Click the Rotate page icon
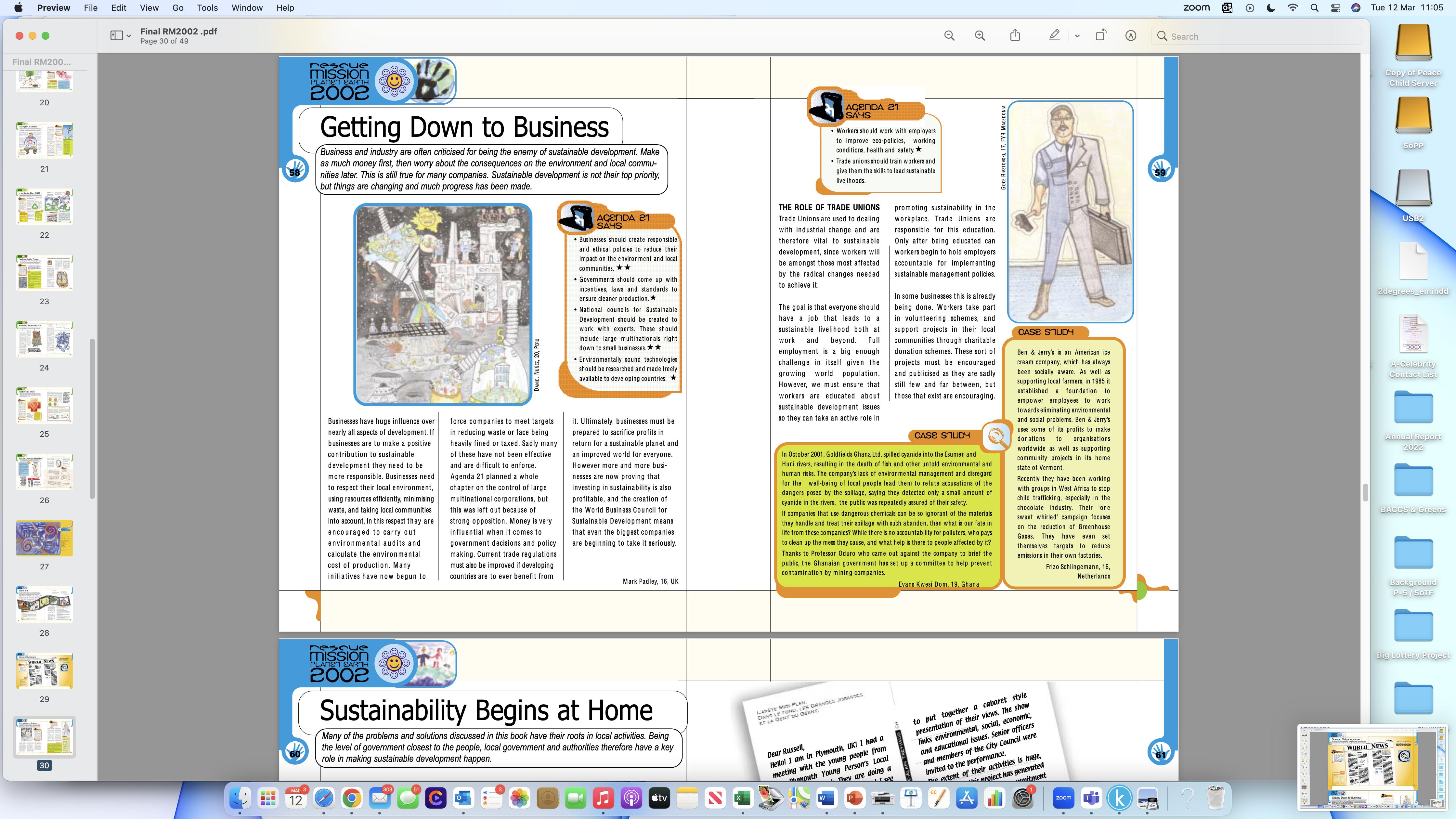1456x819 pixels. pos(1100,36)
